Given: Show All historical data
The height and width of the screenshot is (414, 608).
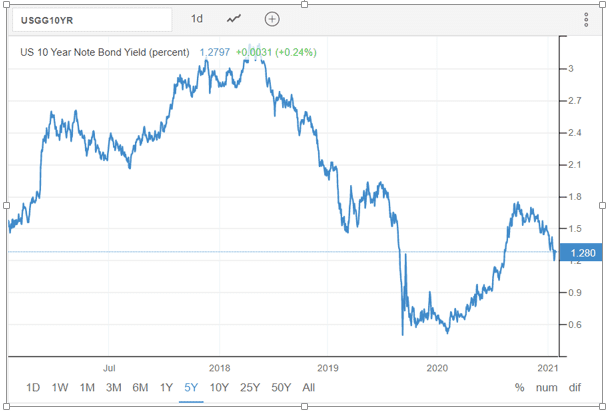Looking at the screenshot, I should [308, 387].
